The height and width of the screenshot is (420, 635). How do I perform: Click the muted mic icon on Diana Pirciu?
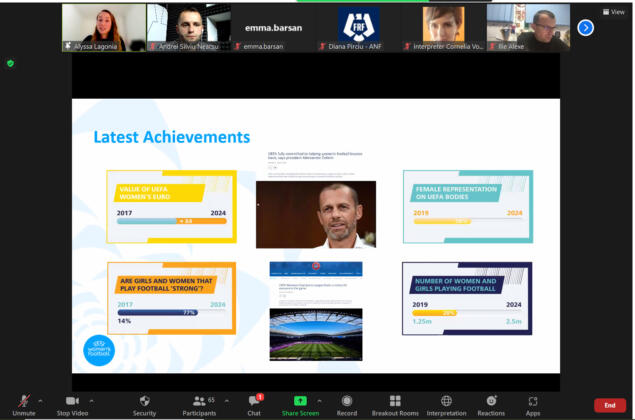click(x=322, y=47)
